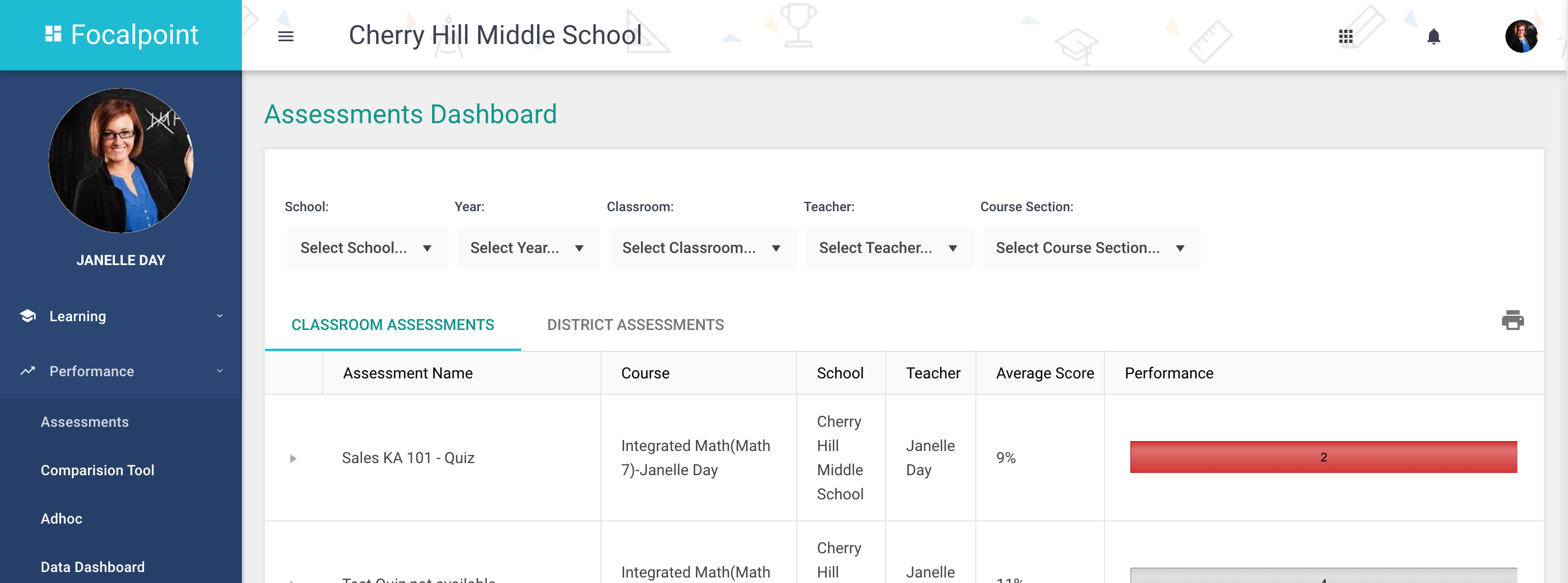Viewport: 1568px width, 583px height.
Task: Open the Select Course Section dropdown
Action: coord(1091,248)
